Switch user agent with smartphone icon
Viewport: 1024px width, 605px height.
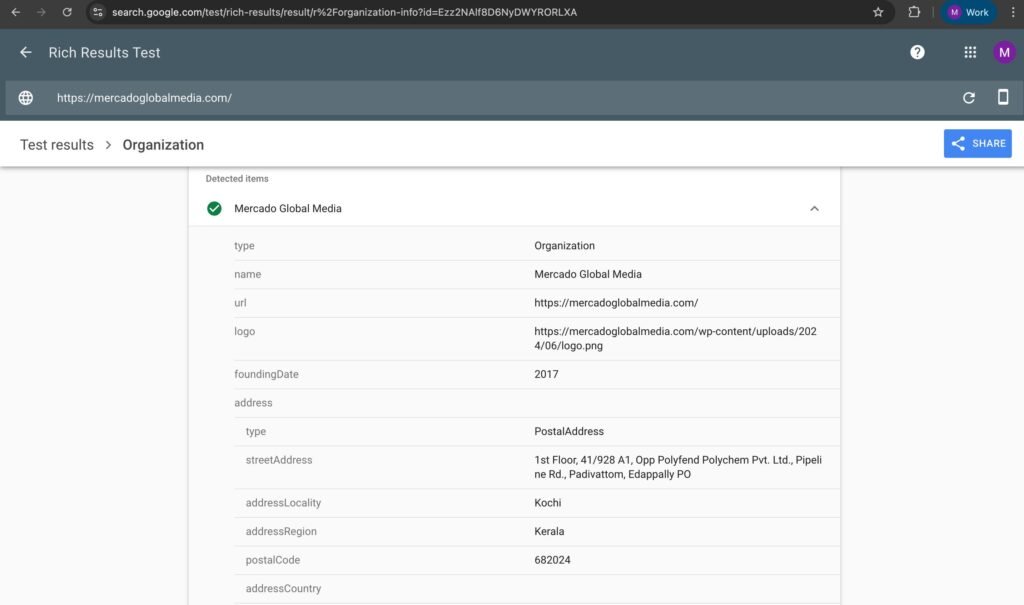pyautogui.click(x=1003, y=97)
